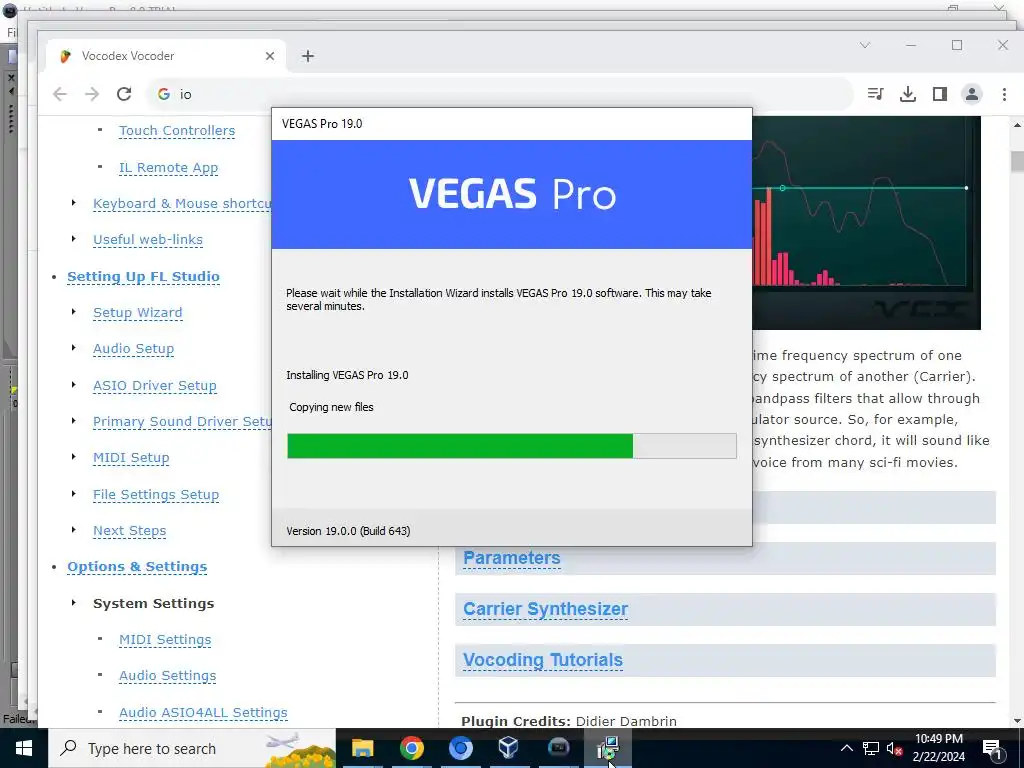Open the Useful web-links link
The image size is (1024, 768).
tap(148, 240)
